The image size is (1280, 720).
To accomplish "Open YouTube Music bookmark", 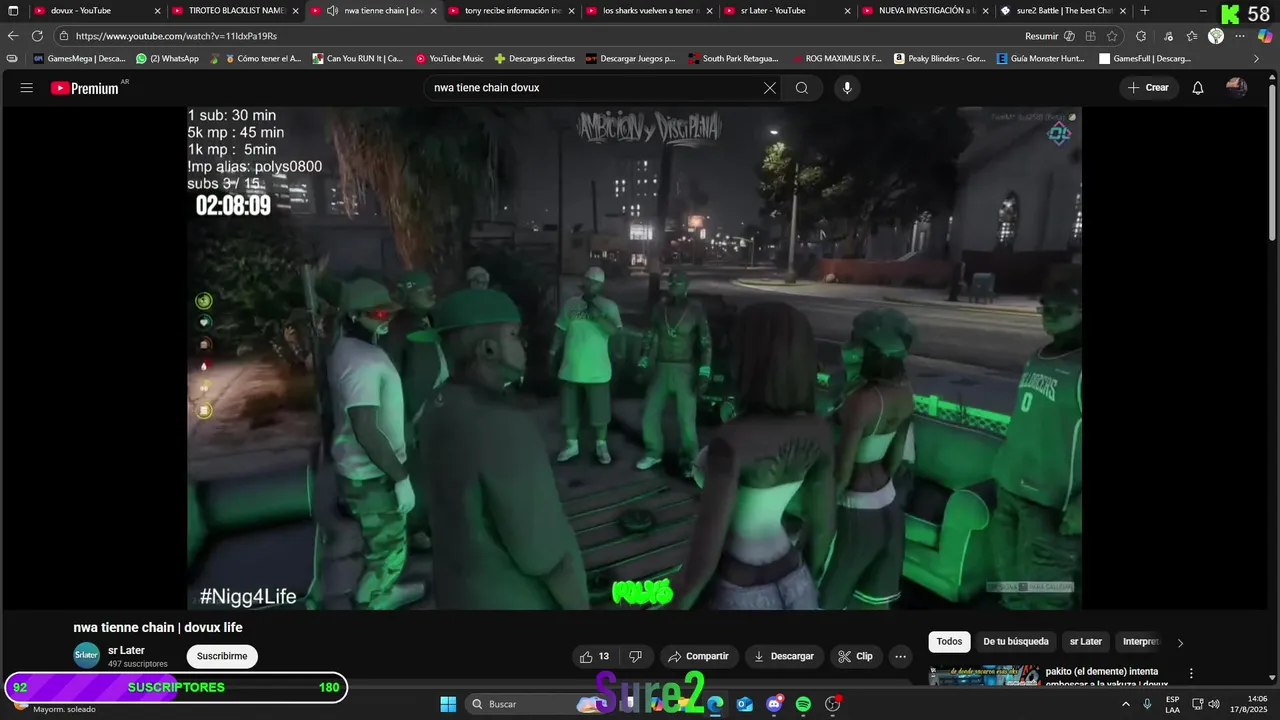I will (x=450, y=59).
